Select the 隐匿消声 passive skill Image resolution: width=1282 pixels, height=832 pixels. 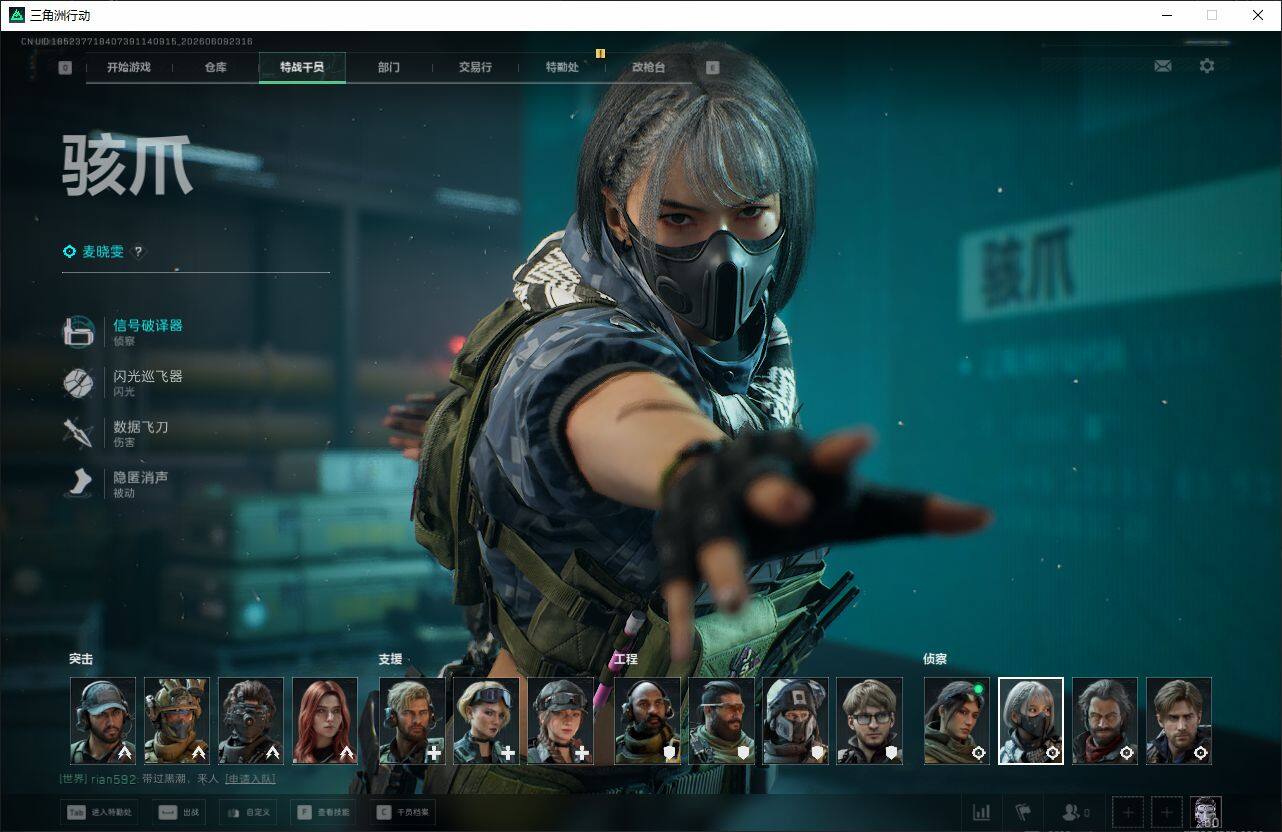pyautogui.click(x=116, y=484)
